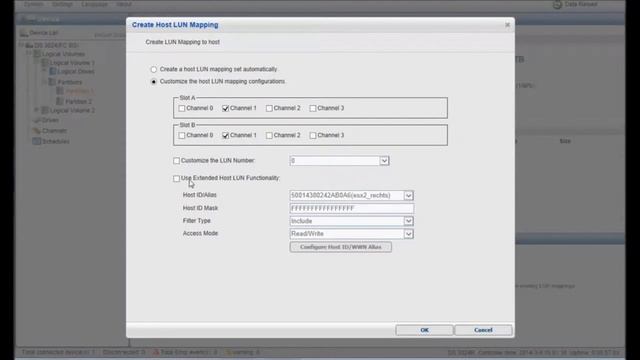
Task: Click the Drives icon in device tree
Action: click(37, 120)
